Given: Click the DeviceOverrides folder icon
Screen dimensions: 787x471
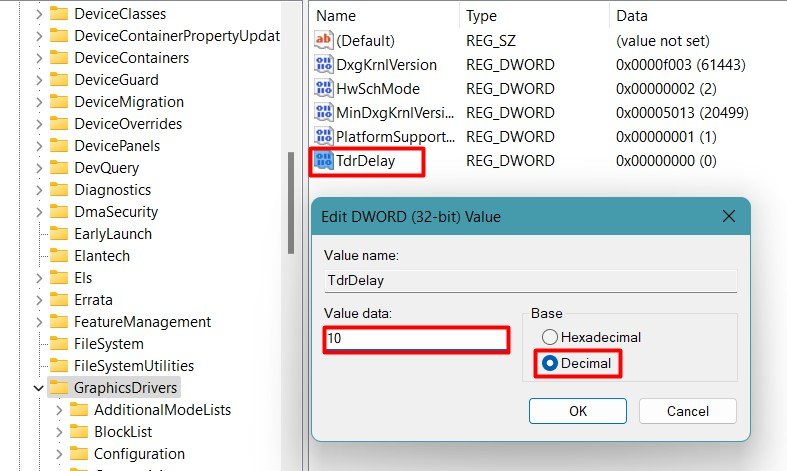Looking at the screenshot, I should click(x=59, y=124).
